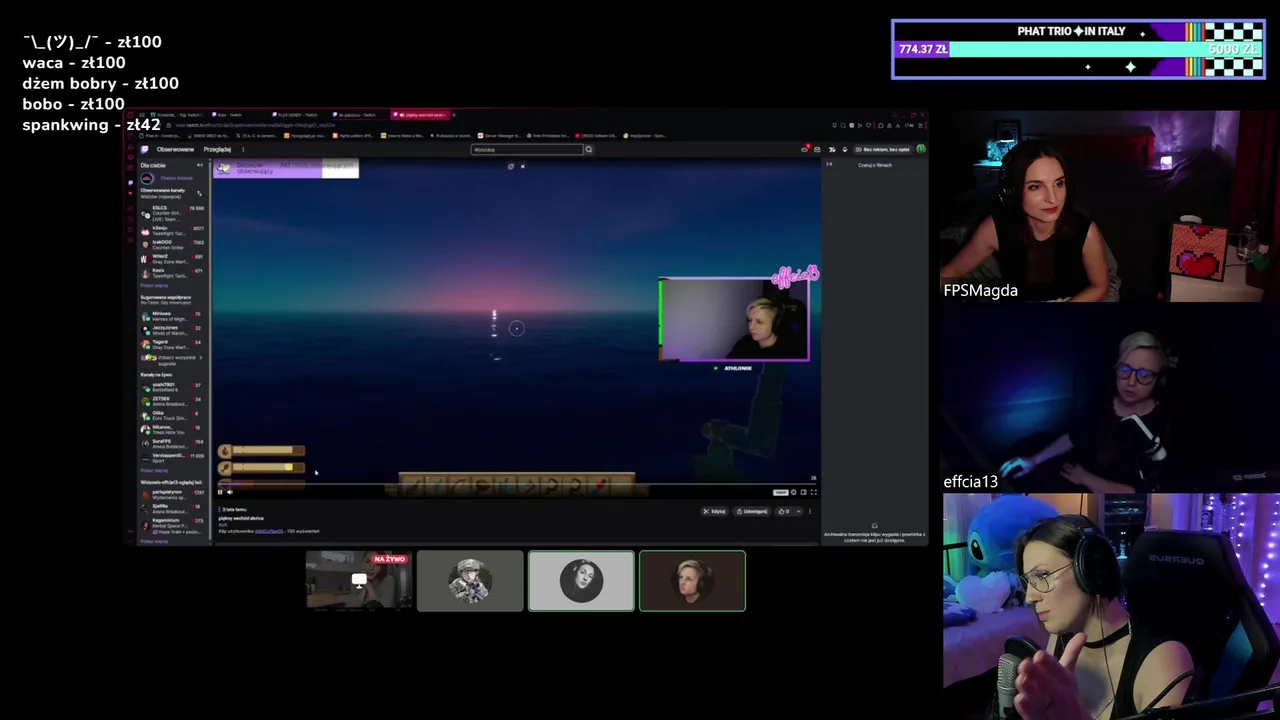Image resolution: width=1280 pixels, height=720 pixels.
Task: Click the player settings gear icon
Action: [794, 492]
